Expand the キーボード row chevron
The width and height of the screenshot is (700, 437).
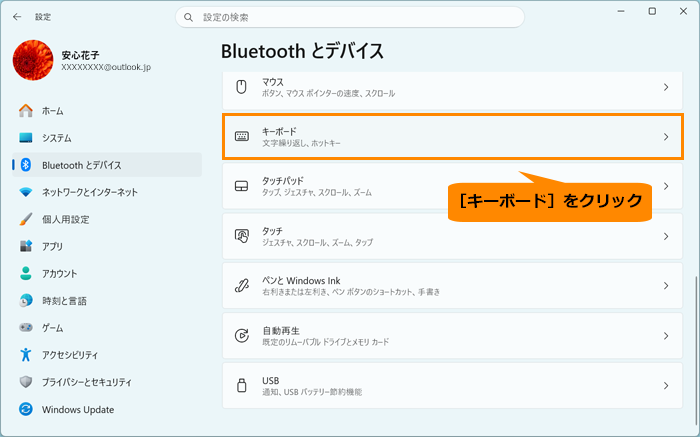pos(666,137)
